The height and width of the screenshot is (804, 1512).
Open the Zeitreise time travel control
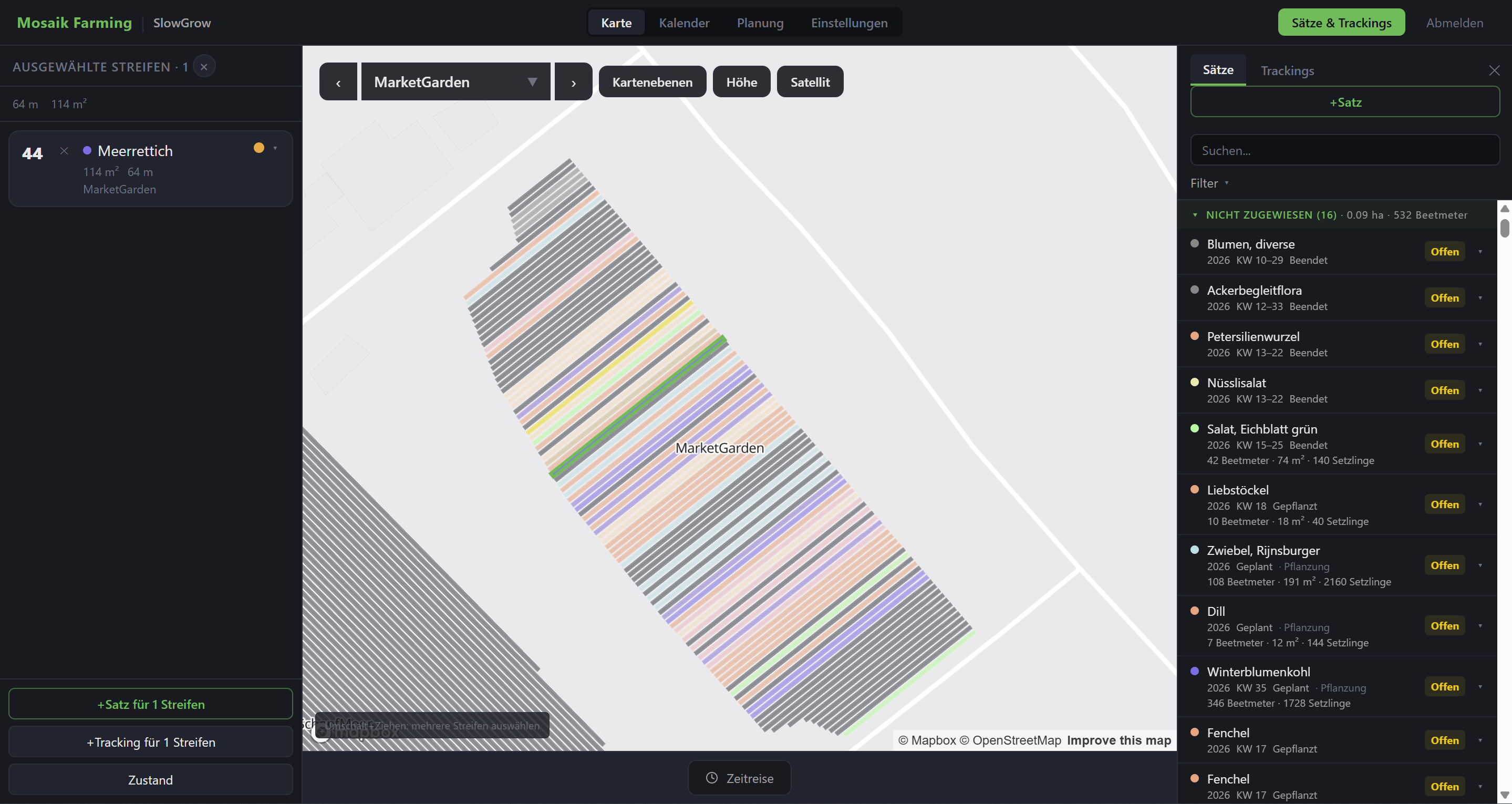click(x=740, y=778)
